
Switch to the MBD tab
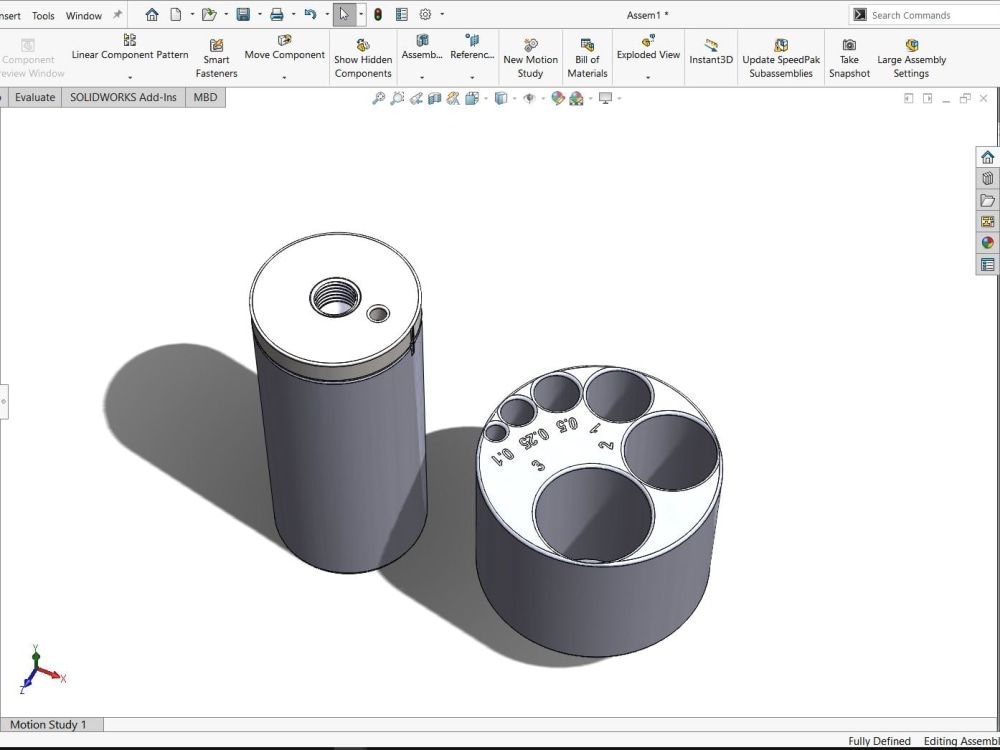click(x=205, y=97)
